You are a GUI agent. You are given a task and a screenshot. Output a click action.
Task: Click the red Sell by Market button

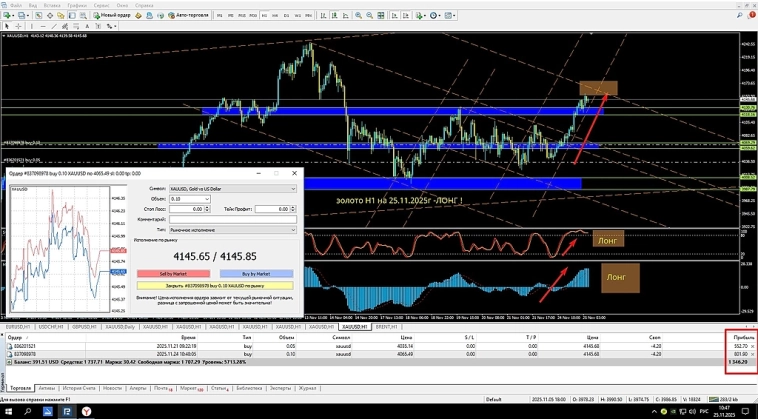tap(176, 272)
